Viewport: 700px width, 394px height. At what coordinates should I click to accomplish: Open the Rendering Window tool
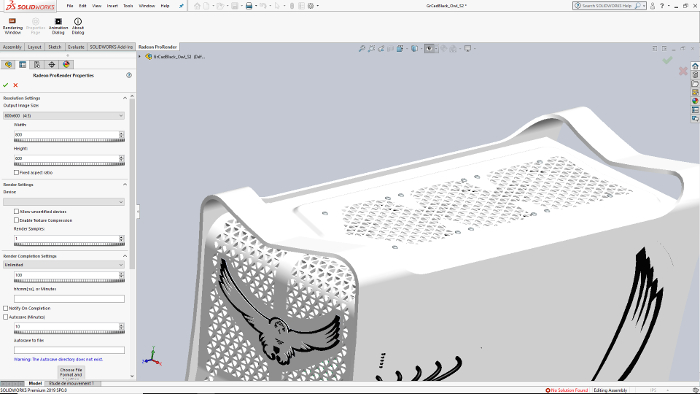(12, 26)
